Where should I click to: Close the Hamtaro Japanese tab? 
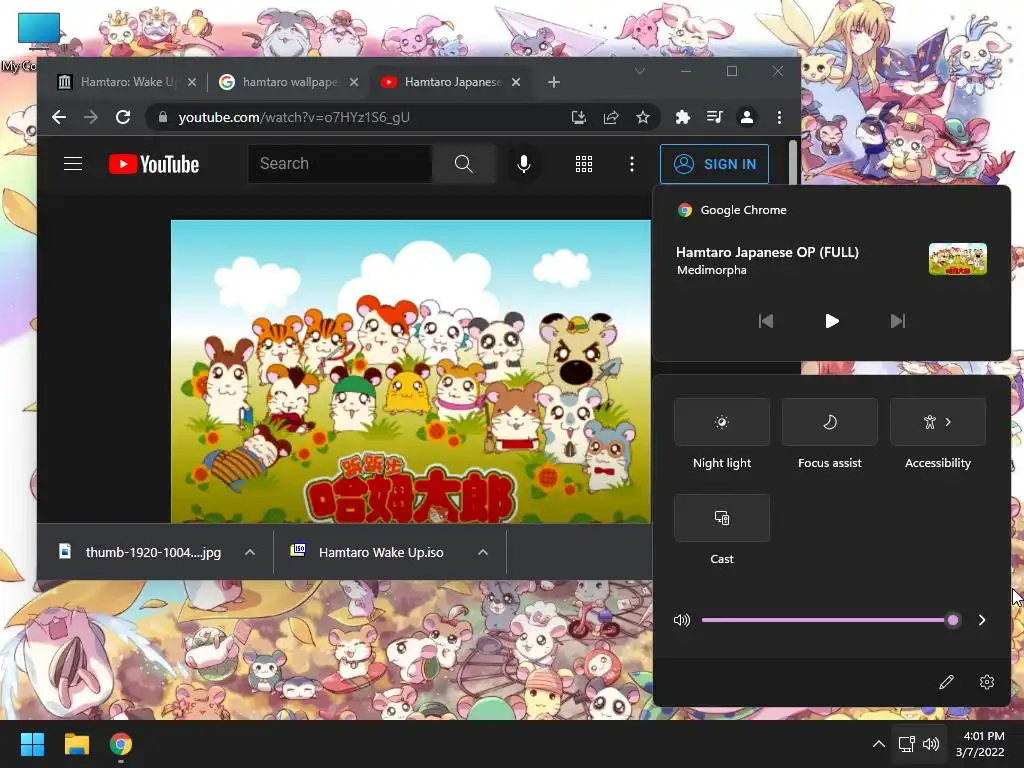click(x=515, y=82)
